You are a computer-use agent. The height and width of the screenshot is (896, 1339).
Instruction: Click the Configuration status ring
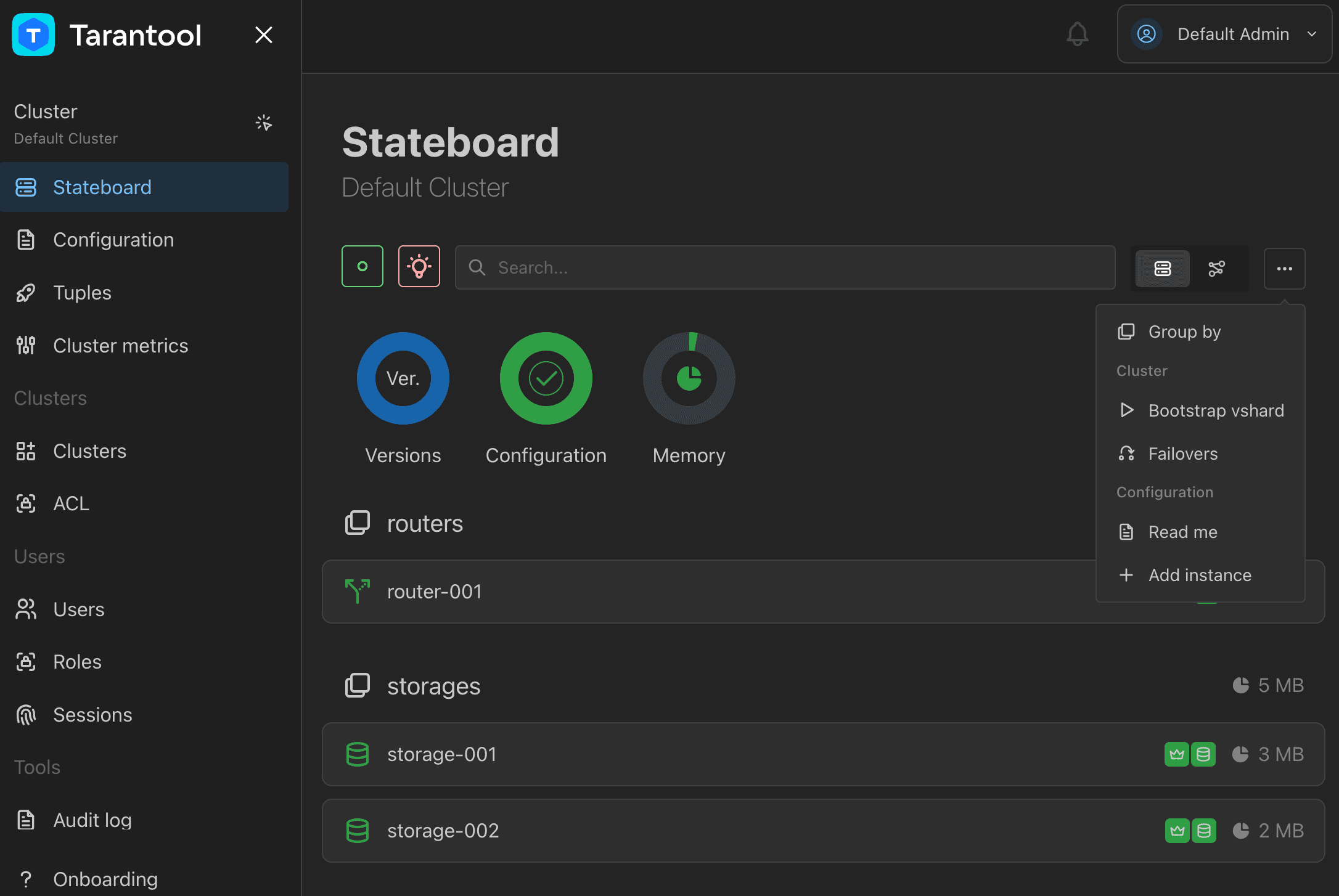point(546,378)
